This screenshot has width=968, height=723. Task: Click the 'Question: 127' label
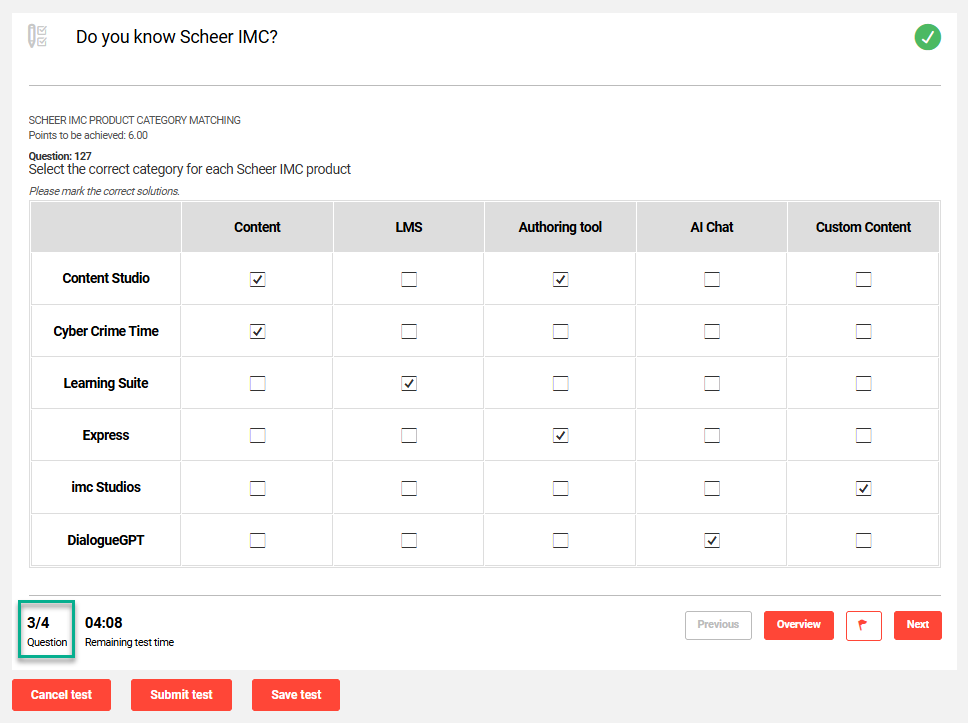(x=60, y=156)
